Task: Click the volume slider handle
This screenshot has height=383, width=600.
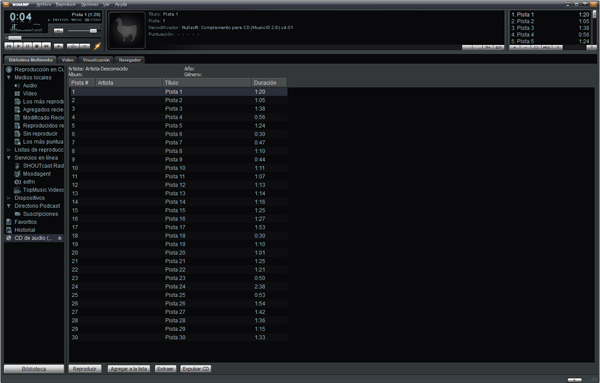Action: point(93,31)
